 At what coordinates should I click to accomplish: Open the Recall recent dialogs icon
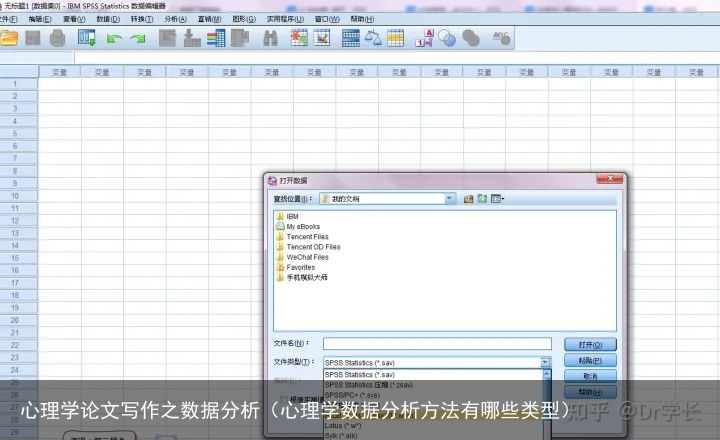point(86,38)
